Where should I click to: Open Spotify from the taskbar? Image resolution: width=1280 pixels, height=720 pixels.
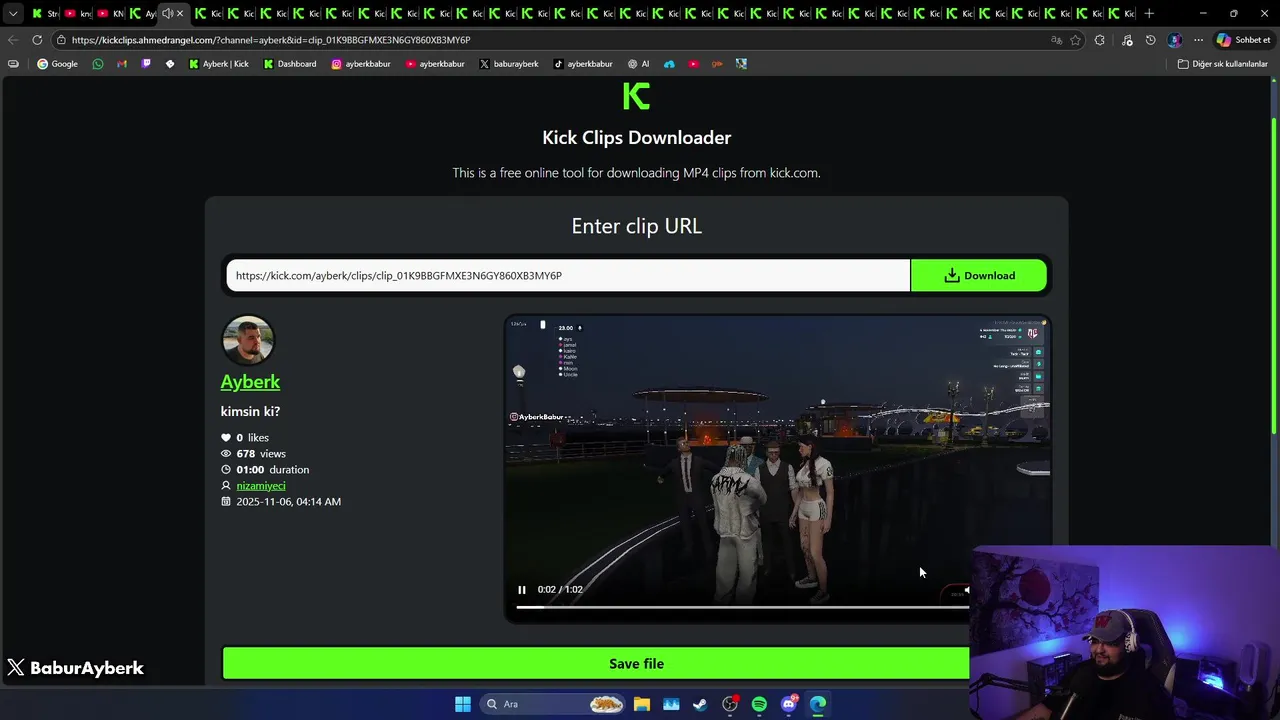click(759, 704)
